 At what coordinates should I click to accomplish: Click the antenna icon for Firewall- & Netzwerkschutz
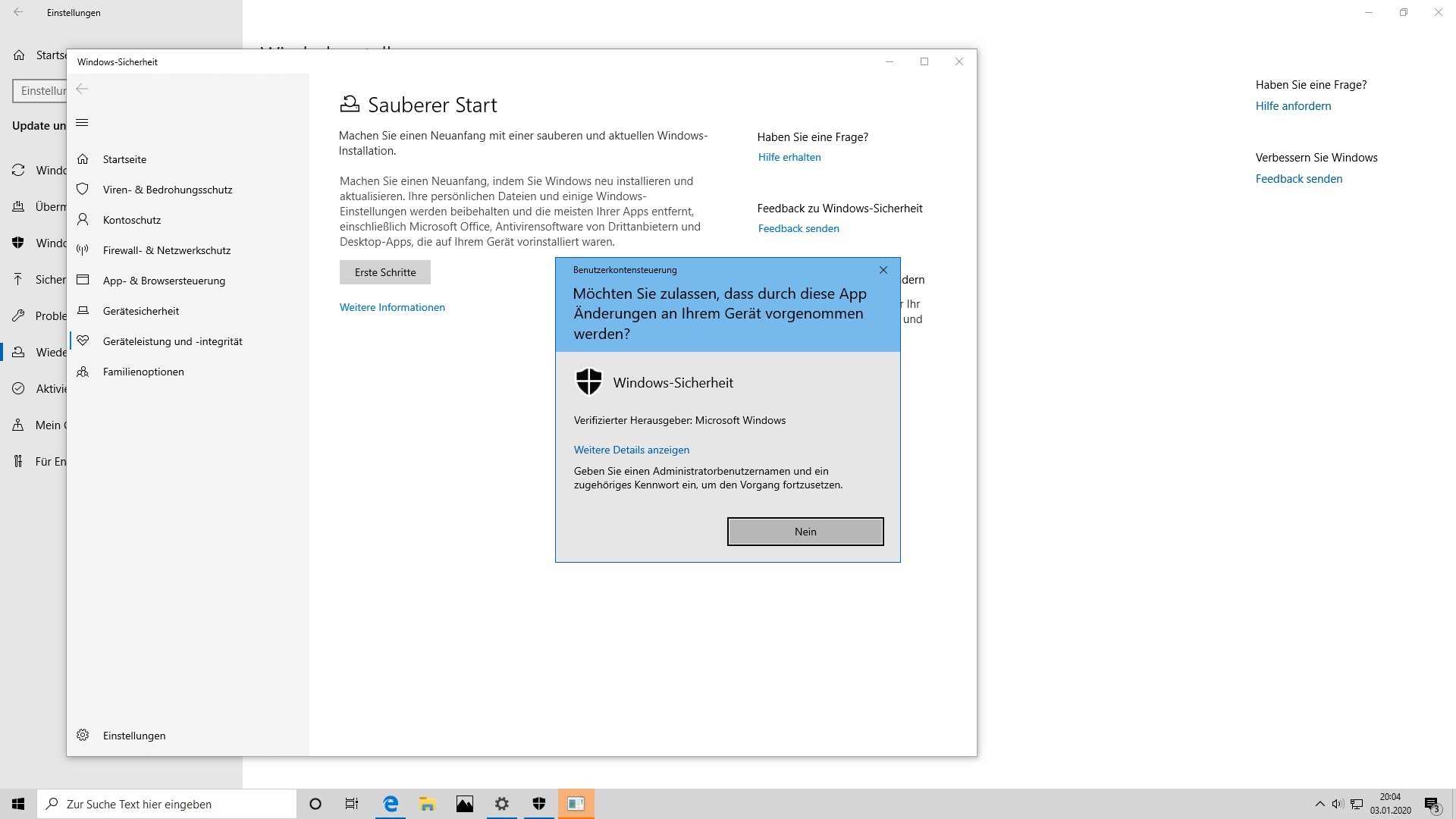click(x=83, y=250)
